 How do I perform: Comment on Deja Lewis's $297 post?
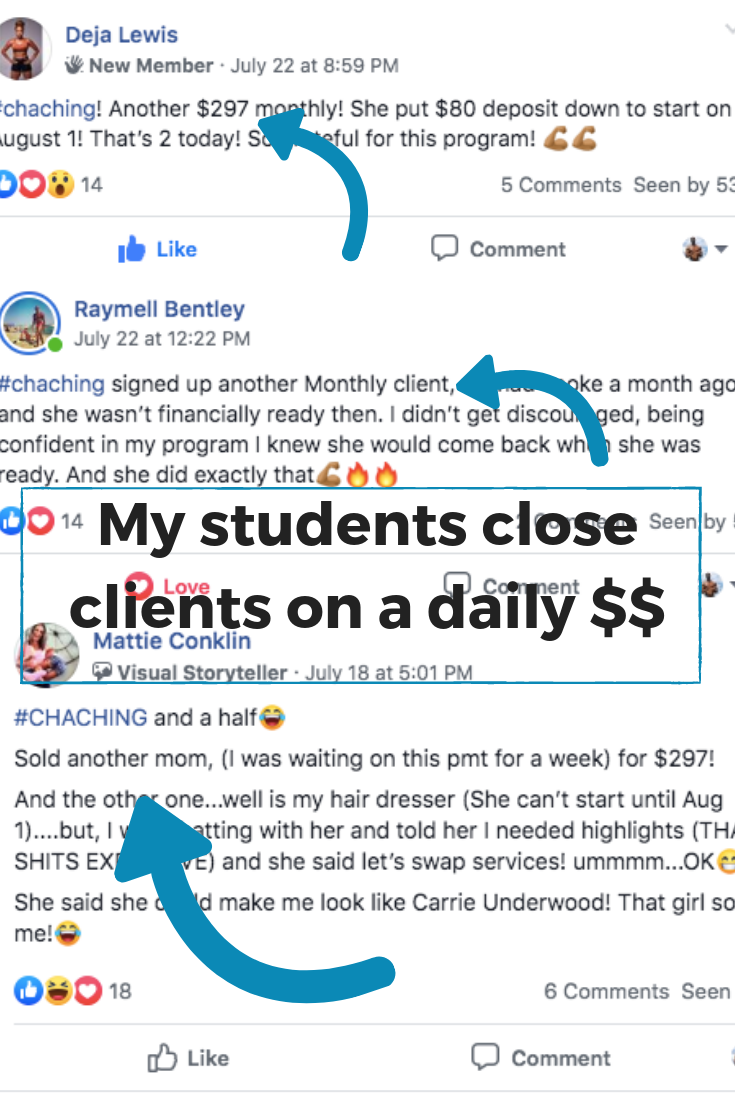[498, 249]
